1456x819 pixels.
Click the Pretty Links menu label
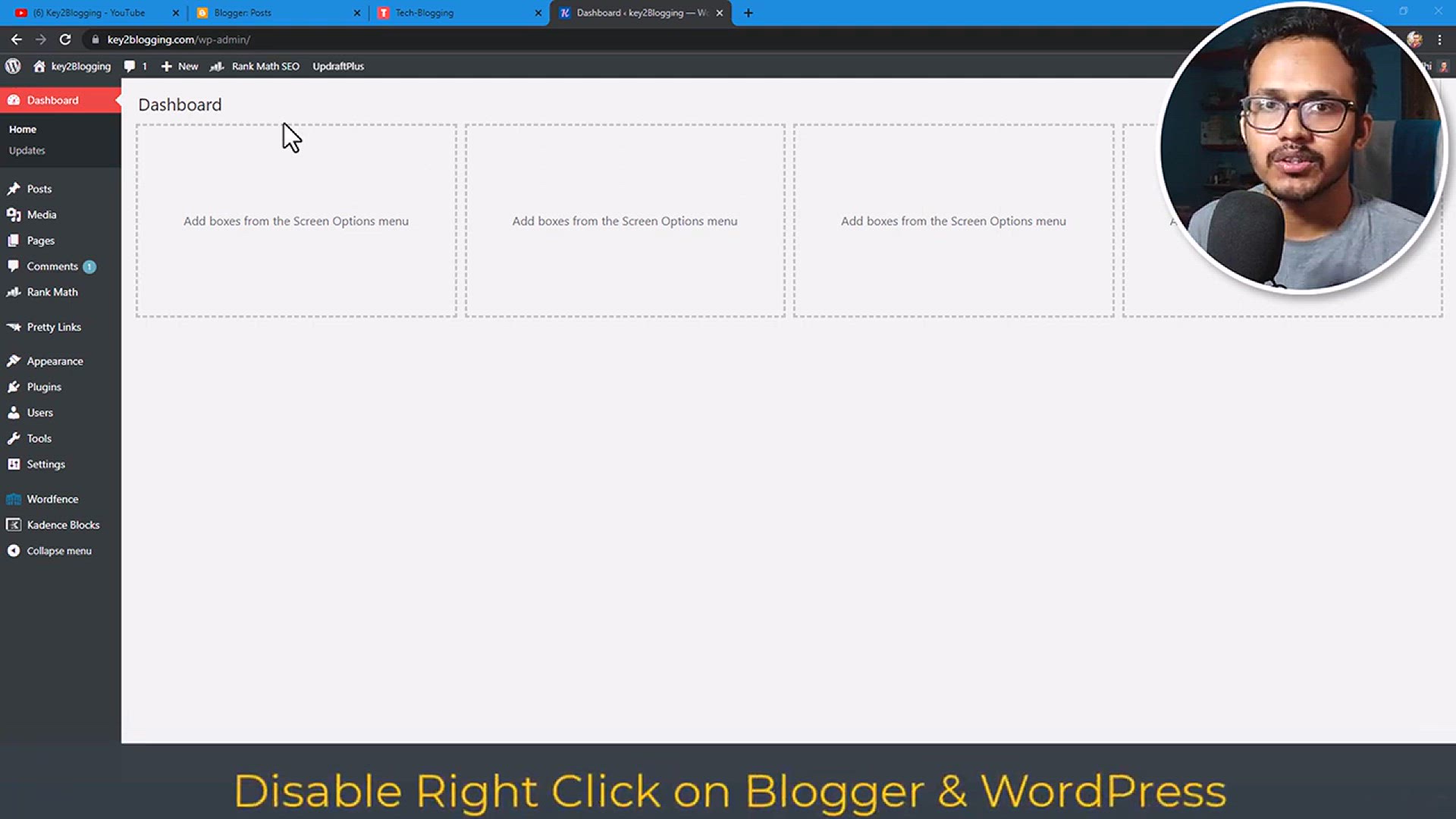tap(54, 327)
